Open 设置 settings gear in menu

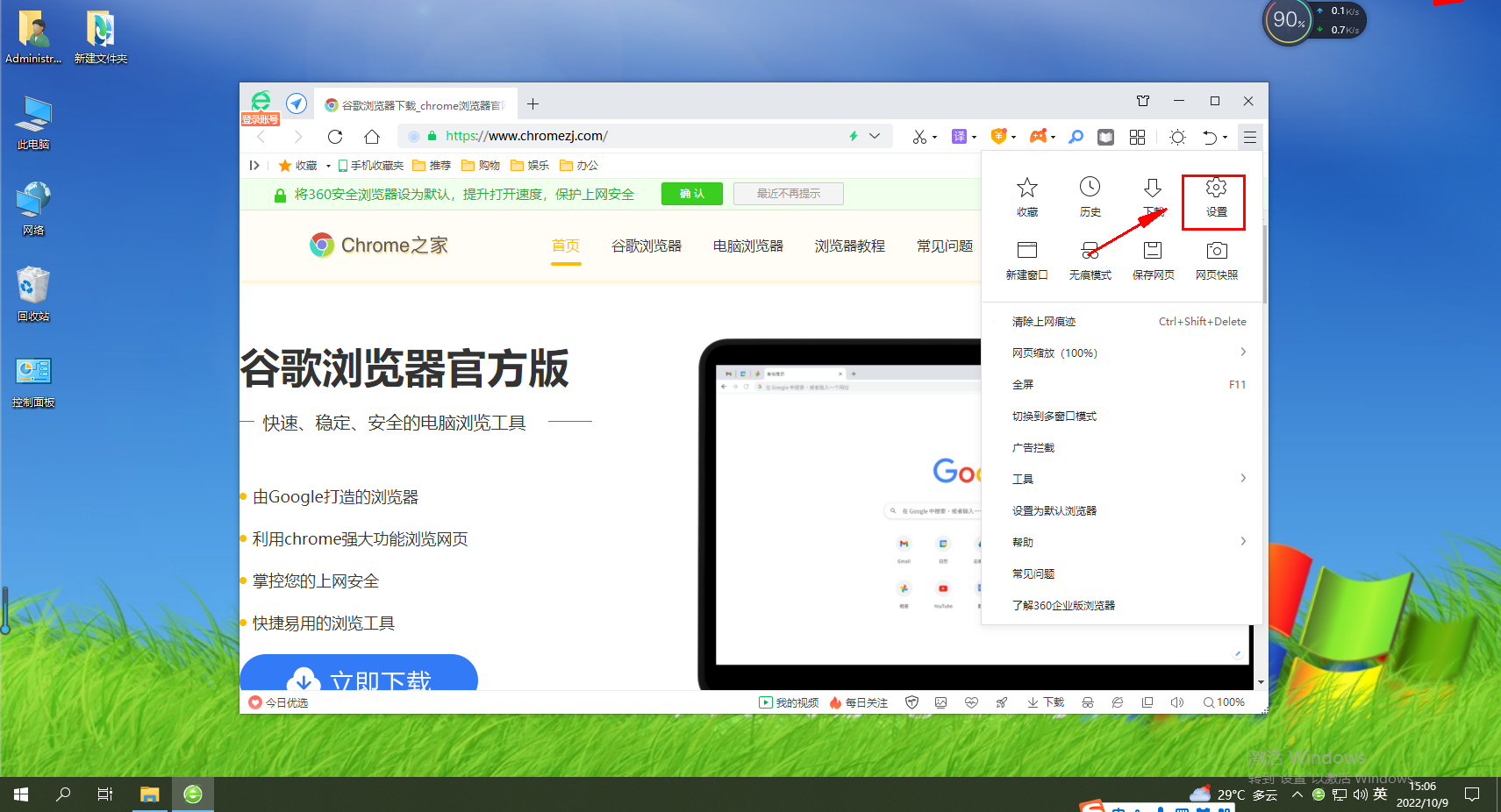[1215, 196]
